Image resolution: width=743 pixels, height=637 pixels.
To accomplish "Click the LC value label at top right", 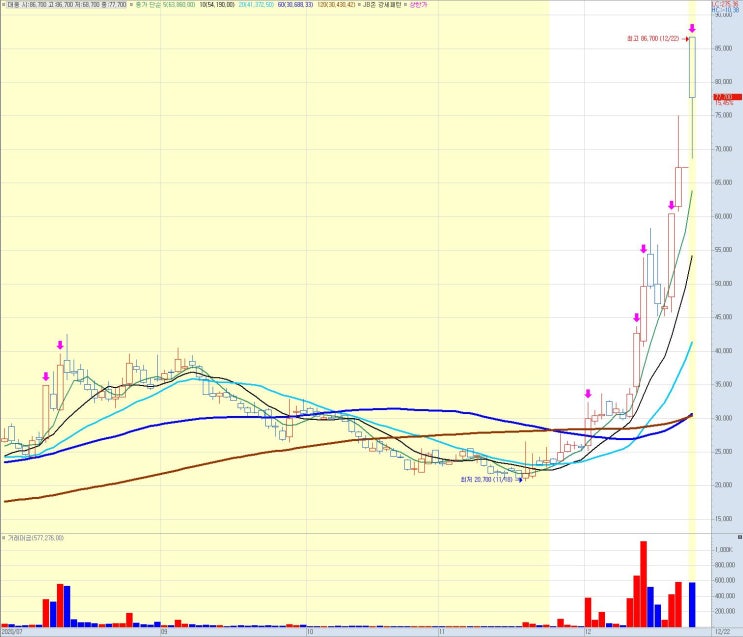I will point(725,3).
